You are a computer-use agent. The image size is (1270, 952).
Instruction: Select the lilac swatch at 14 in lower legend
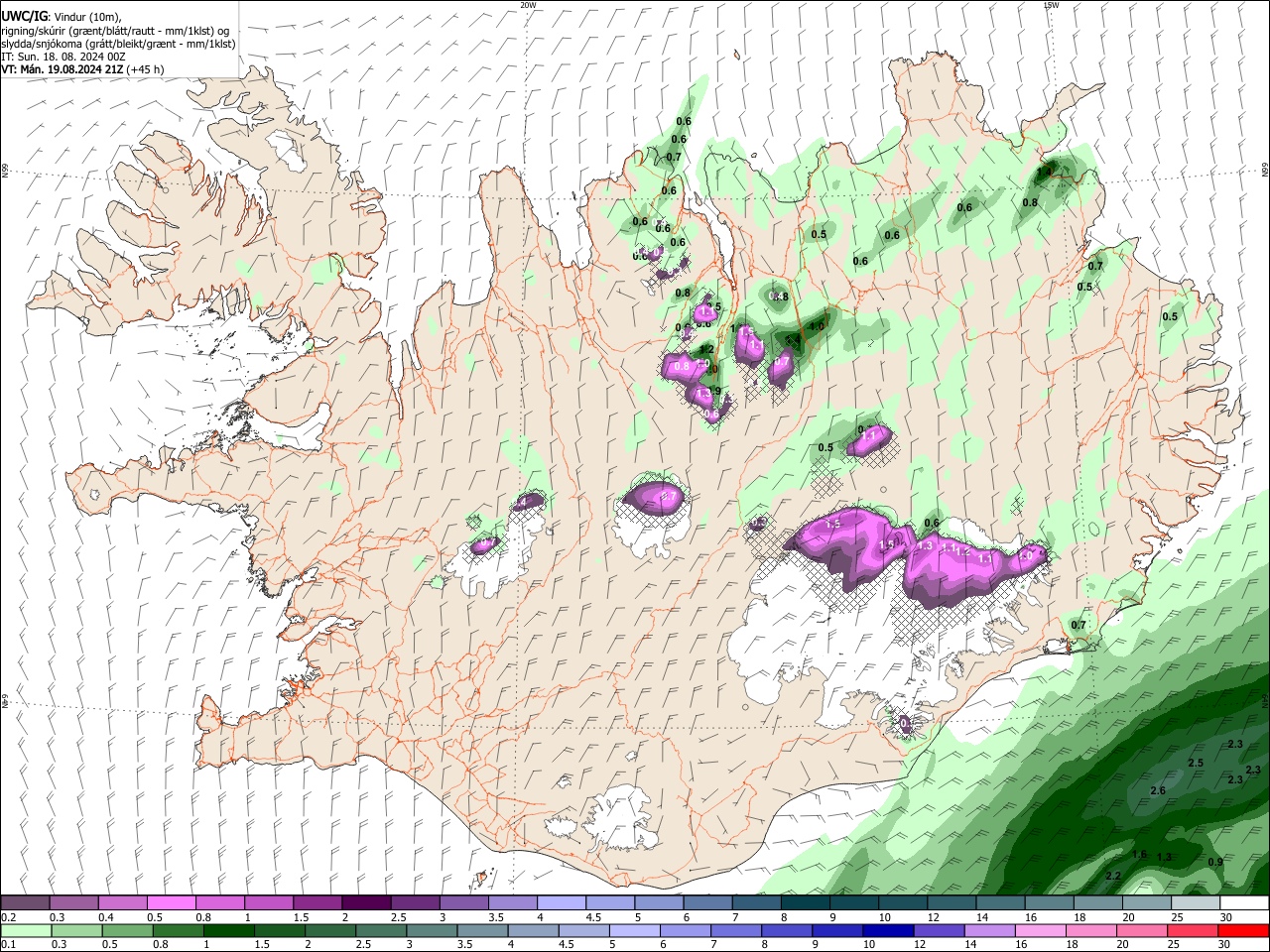tap(989, 930)
